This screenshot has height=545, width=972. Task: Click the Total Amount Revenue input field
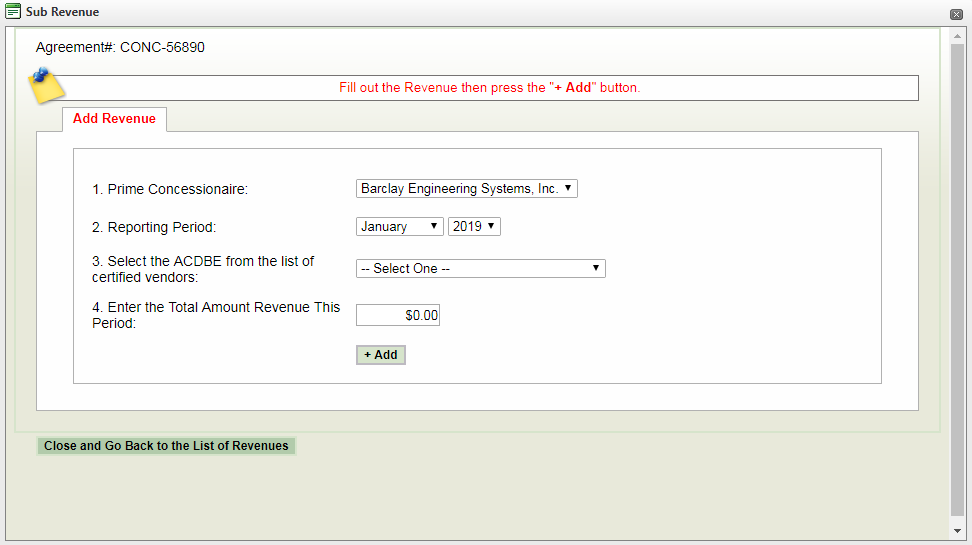click(x=398, y=316)
